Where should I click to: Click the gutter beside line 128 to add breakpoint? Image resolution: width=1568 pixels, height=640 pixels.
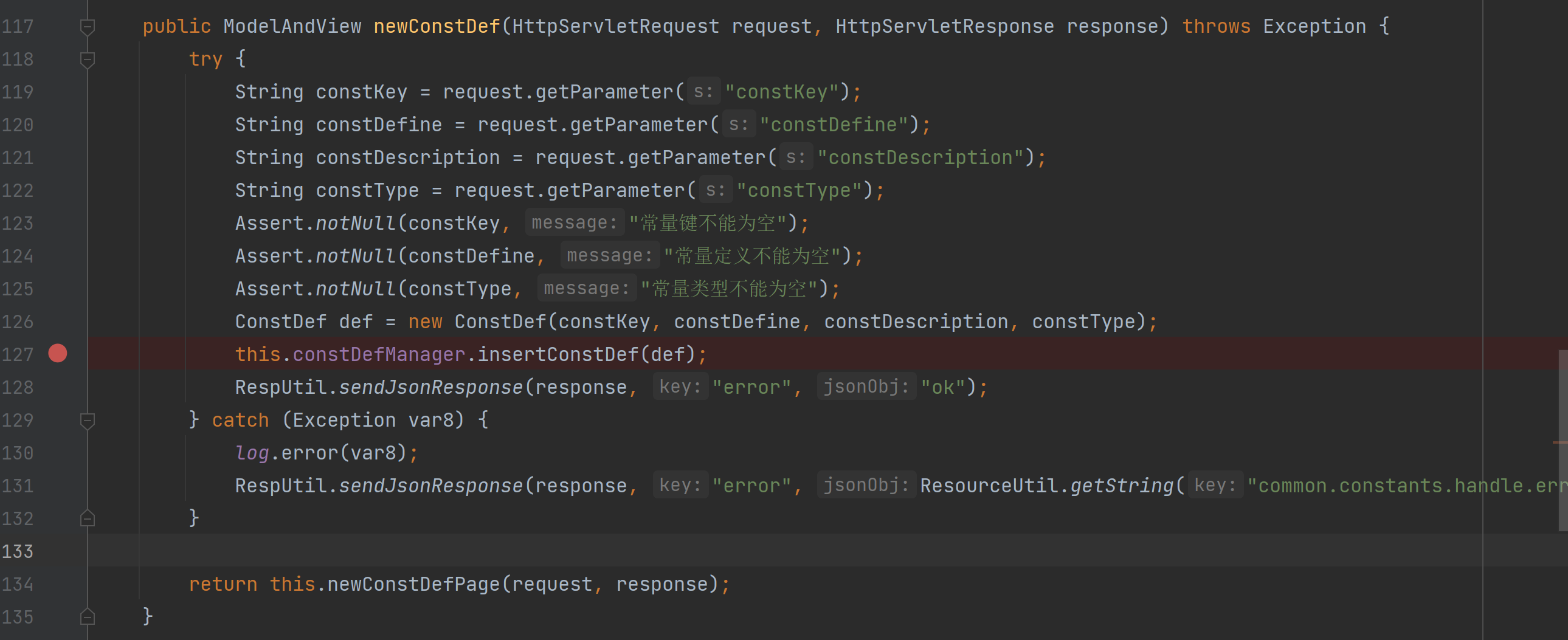click(58, 387)
